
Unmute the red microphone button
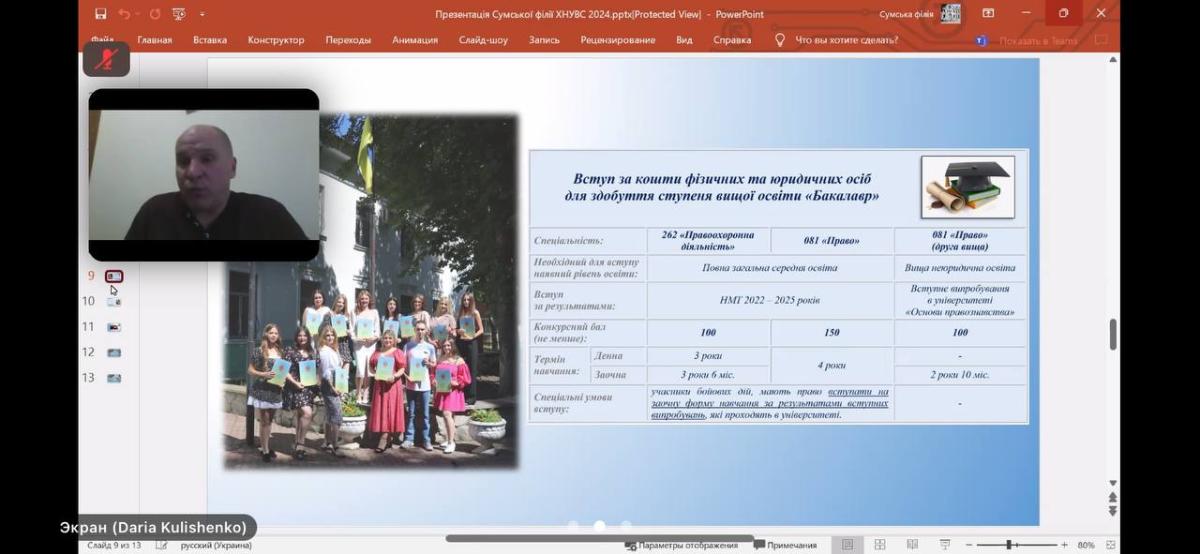105,59
